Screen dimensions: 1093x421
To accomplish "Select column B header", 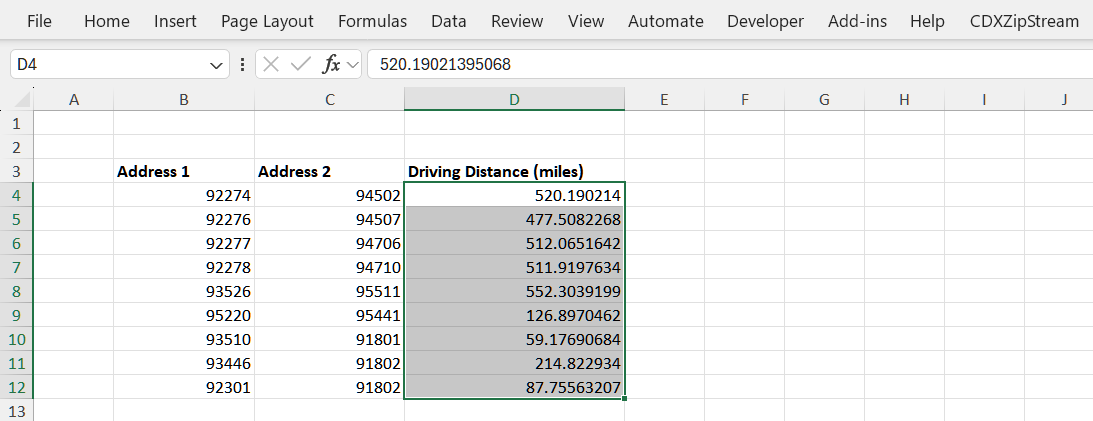I will point(184,100).
